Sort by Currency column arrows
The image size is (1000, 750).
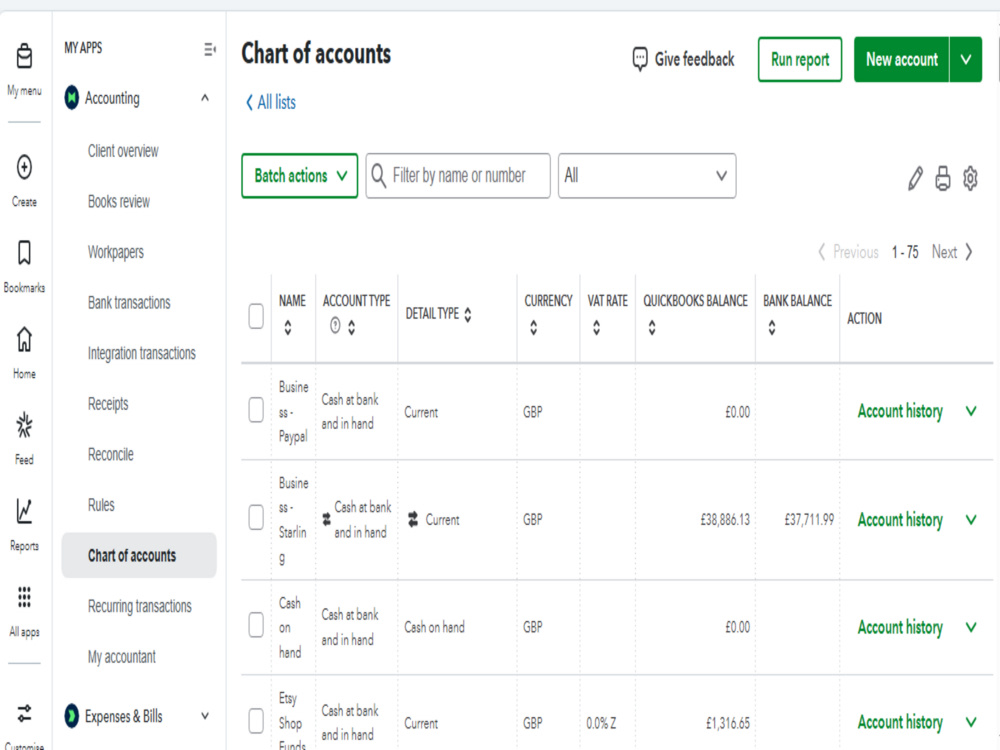(x=533, y=328)
